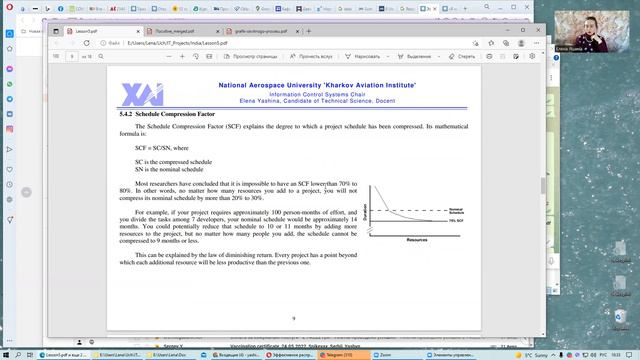
Task: Click the Opera logo menu button
Action: point(9,7)
